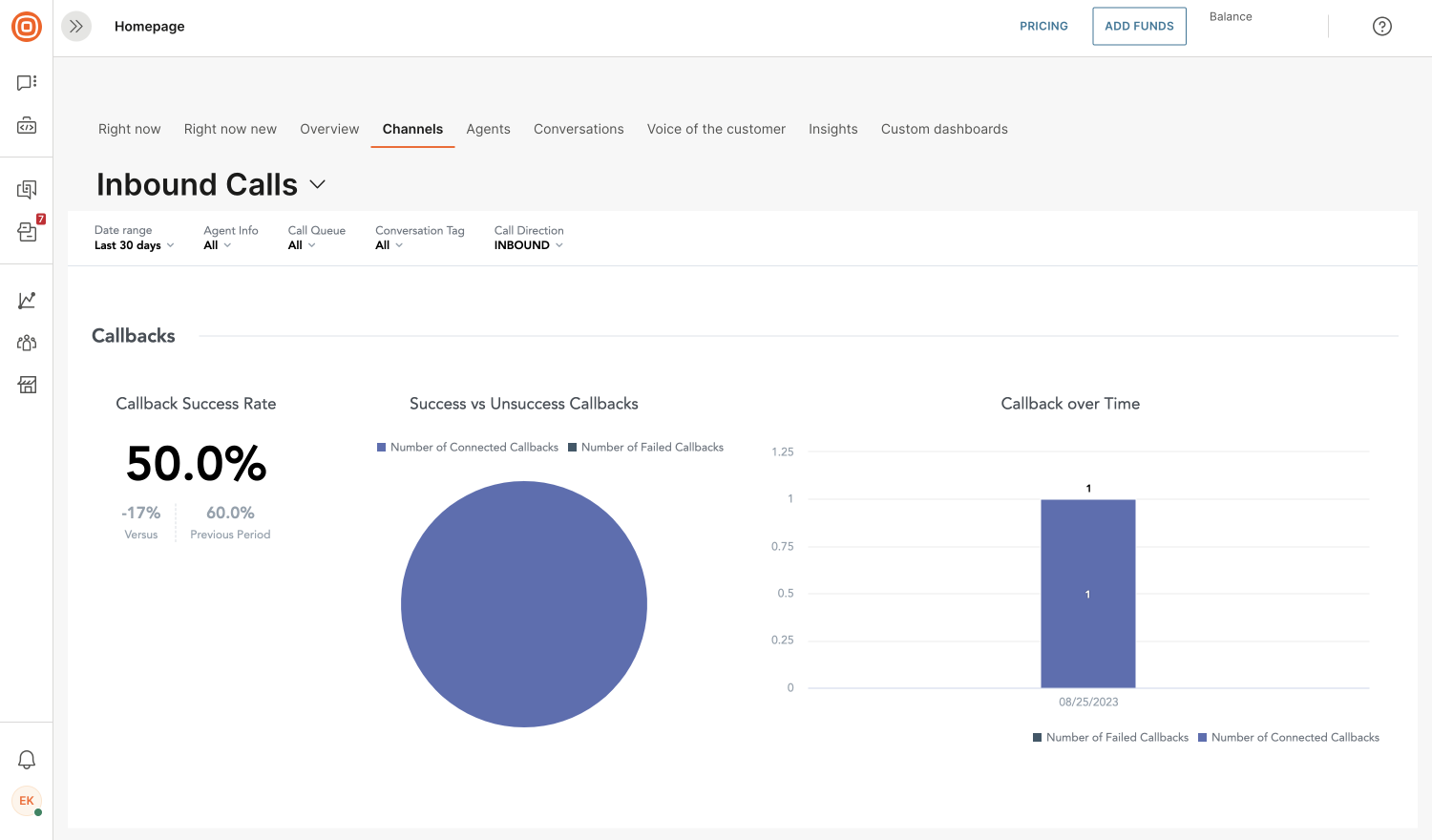Open the help menu
Viewport: 1432px width, 840px height.
1381,26
